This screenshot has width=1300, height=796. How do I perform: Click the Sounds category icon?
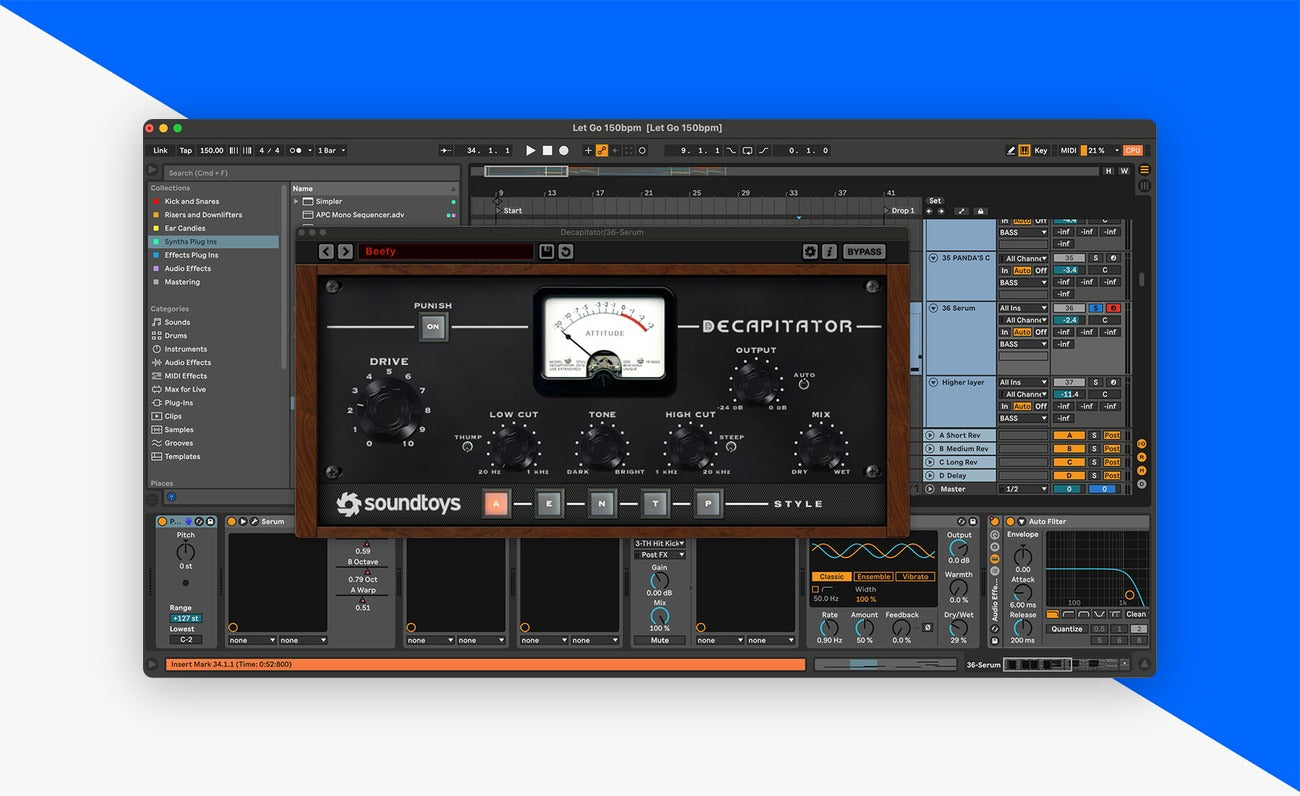pyautogui.click(x=157, y=322)
